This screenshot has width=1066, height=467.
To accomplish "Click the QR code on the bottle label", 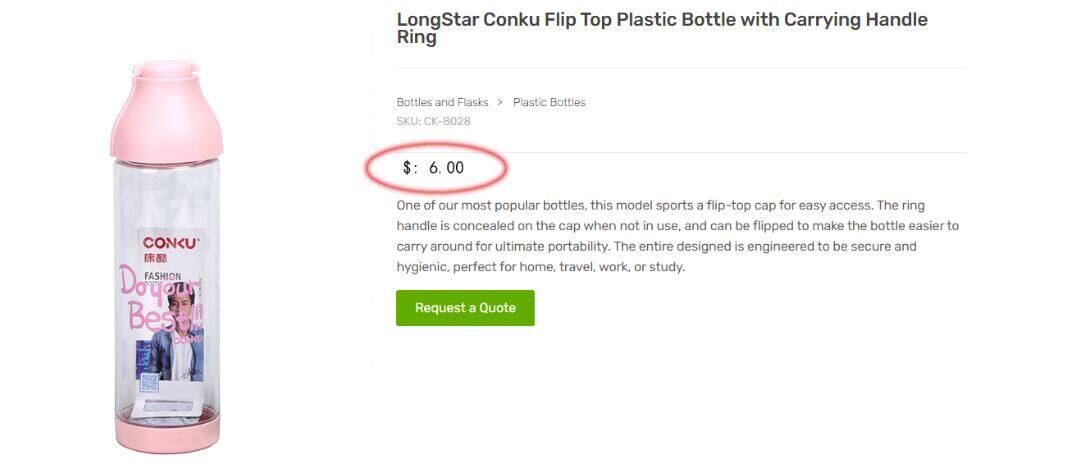I will 148,381.
